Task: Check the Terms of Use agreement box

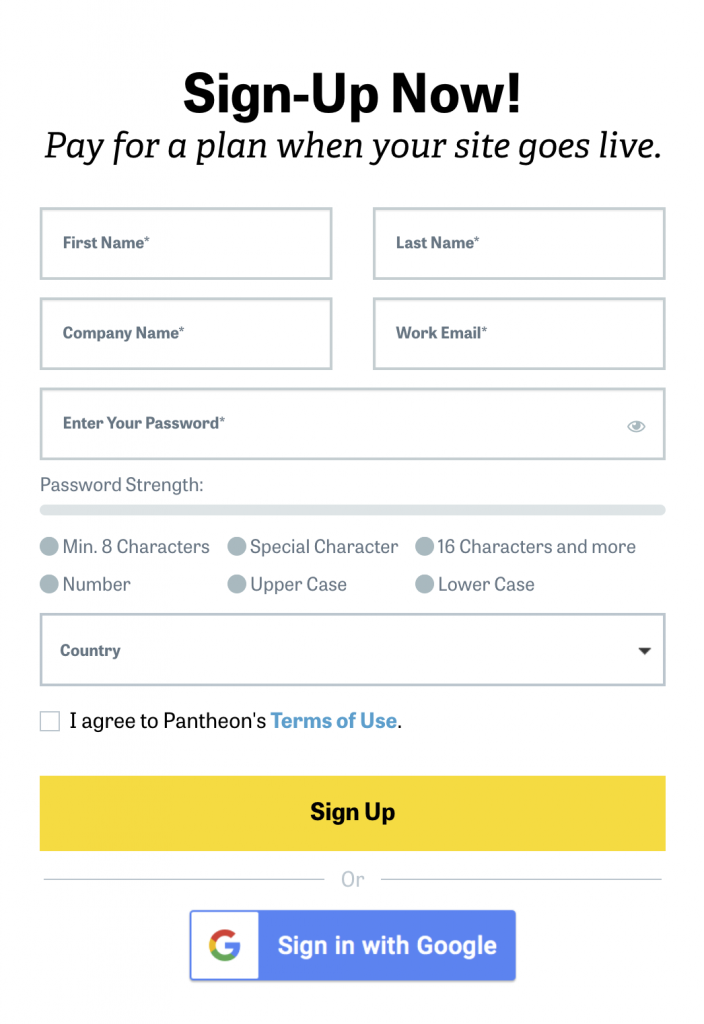Action: click(x=50, y=721)
